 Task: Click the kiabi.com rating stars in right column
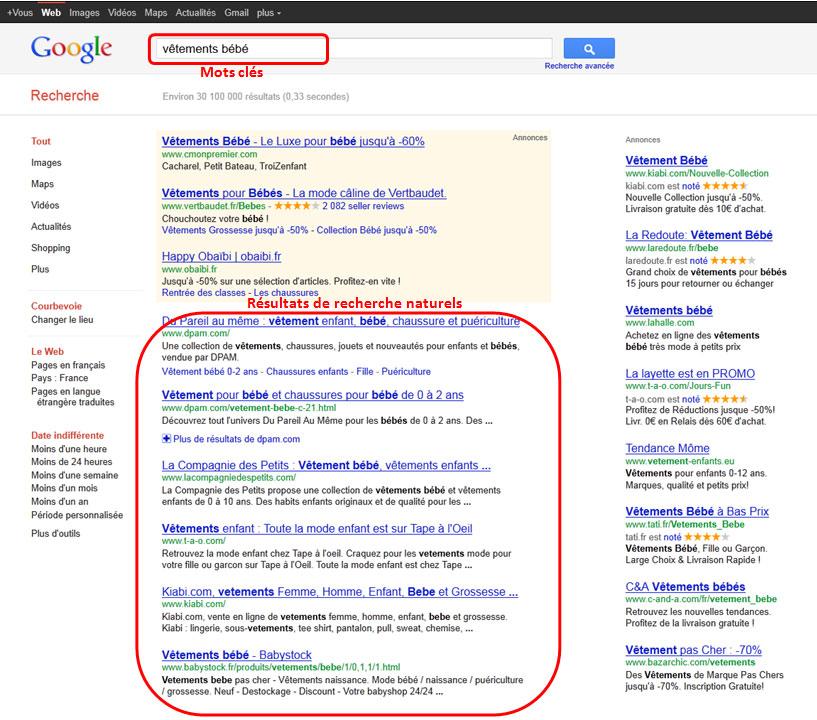tap(724, 186)
